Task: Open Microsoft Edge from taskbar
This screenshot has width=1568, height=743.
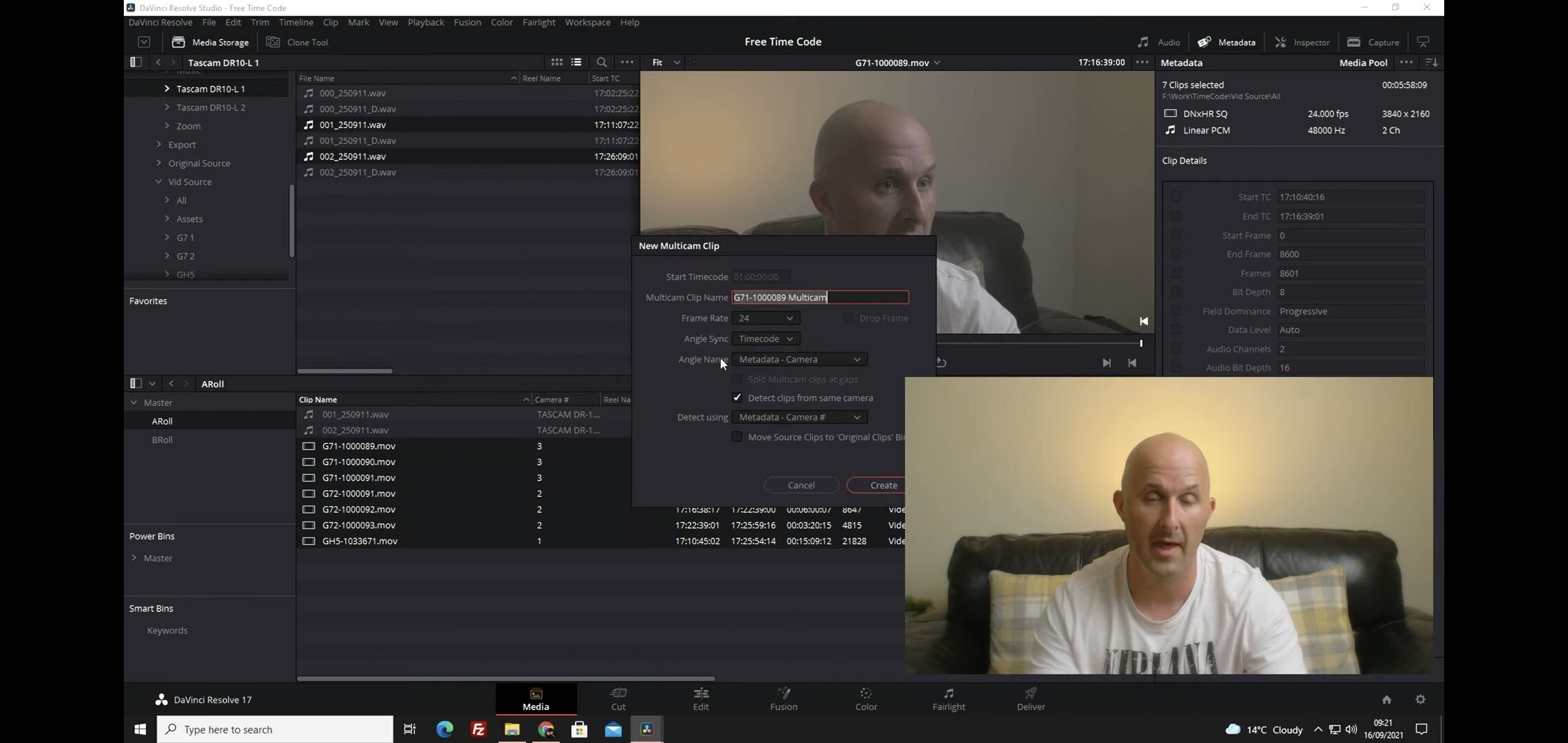Action: [444, 729]
